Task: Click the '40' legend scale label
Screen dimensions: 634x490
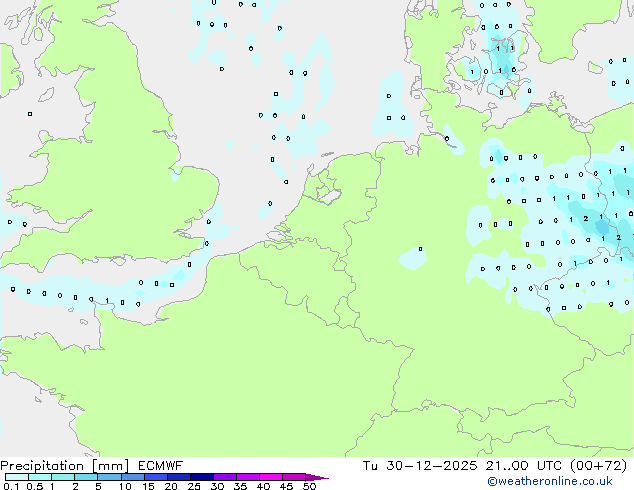Action: coord(263,486)
